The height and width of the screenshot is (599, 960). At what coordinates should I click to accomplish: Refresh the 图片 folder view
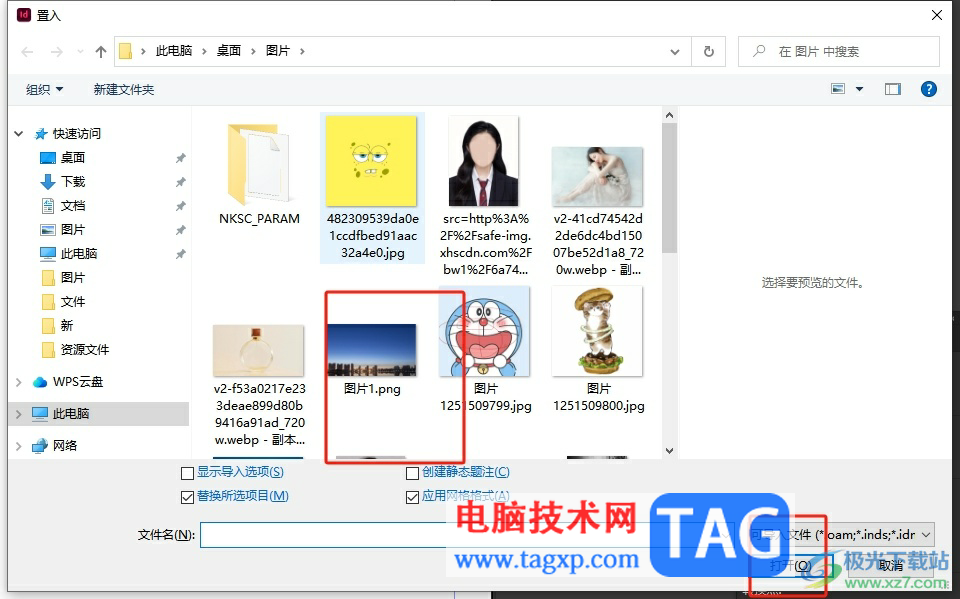(x=708, y=52)
